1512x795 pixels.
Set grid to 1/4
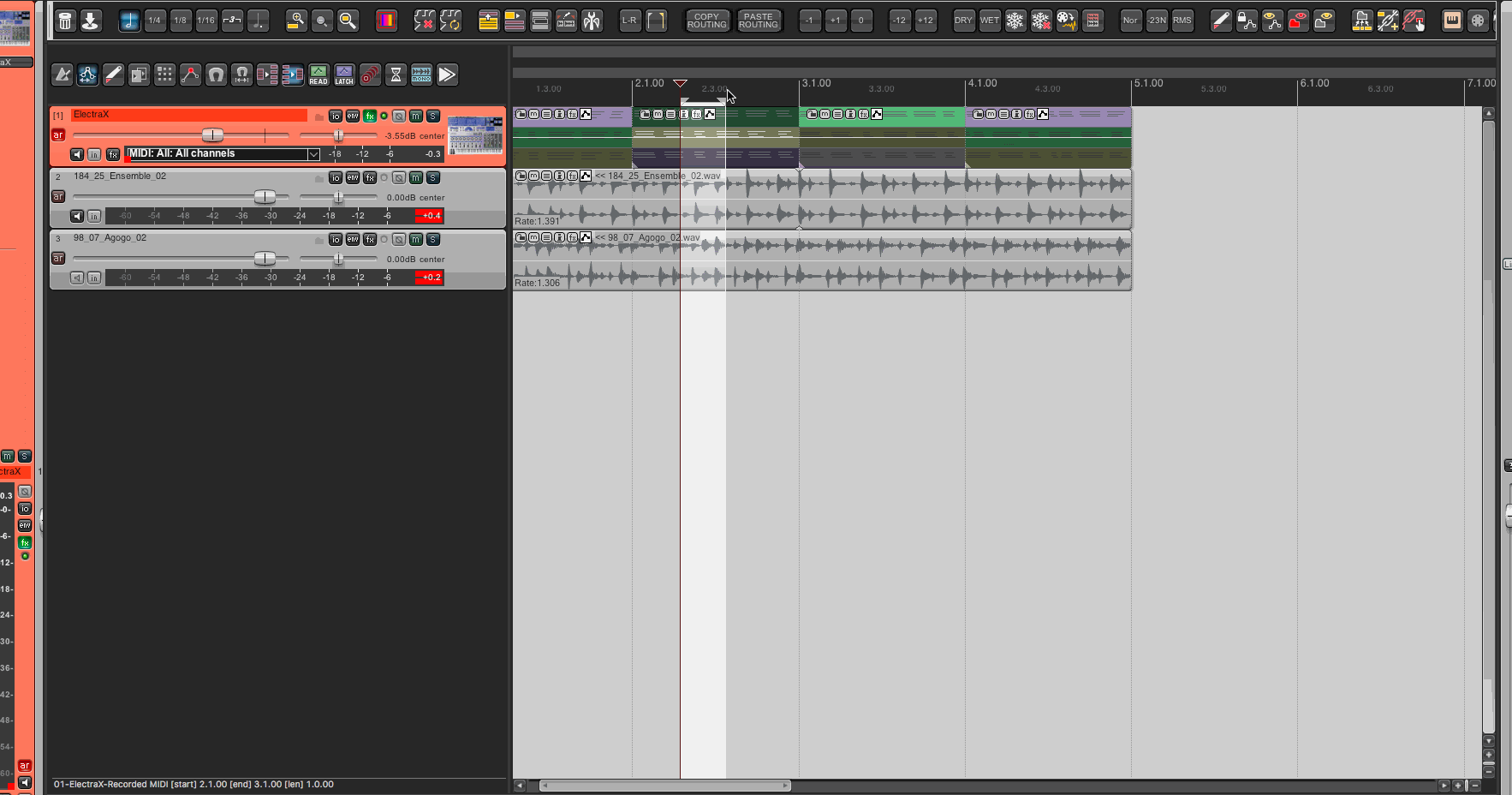[x=155, y=21]
